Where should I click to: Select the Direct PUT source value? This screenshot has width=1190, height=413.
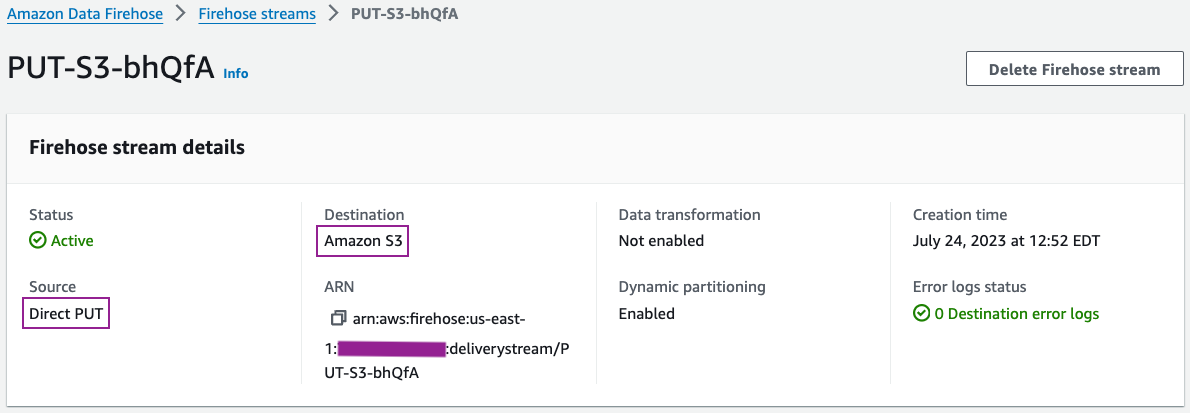pyautogui.click(x=67, y=314)
